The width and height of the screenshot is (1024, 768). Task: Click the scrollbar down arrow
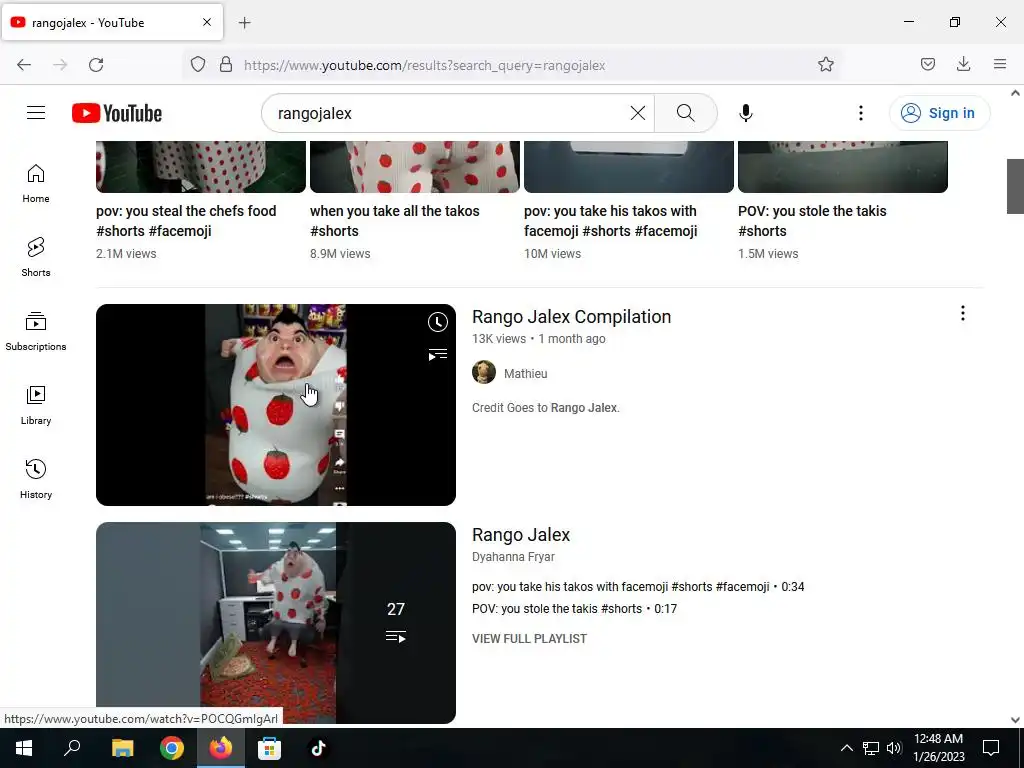(x=1015, y=720)
